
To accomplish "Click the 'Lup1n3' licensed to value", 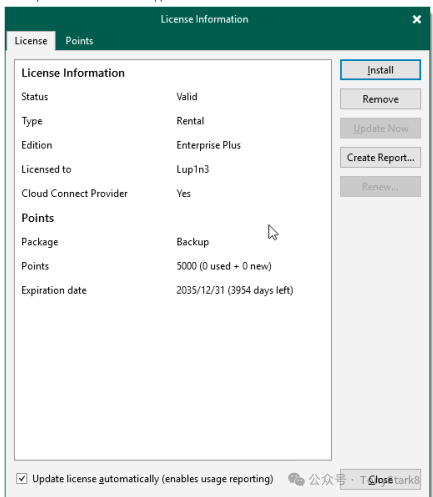I will coord(193,169).
